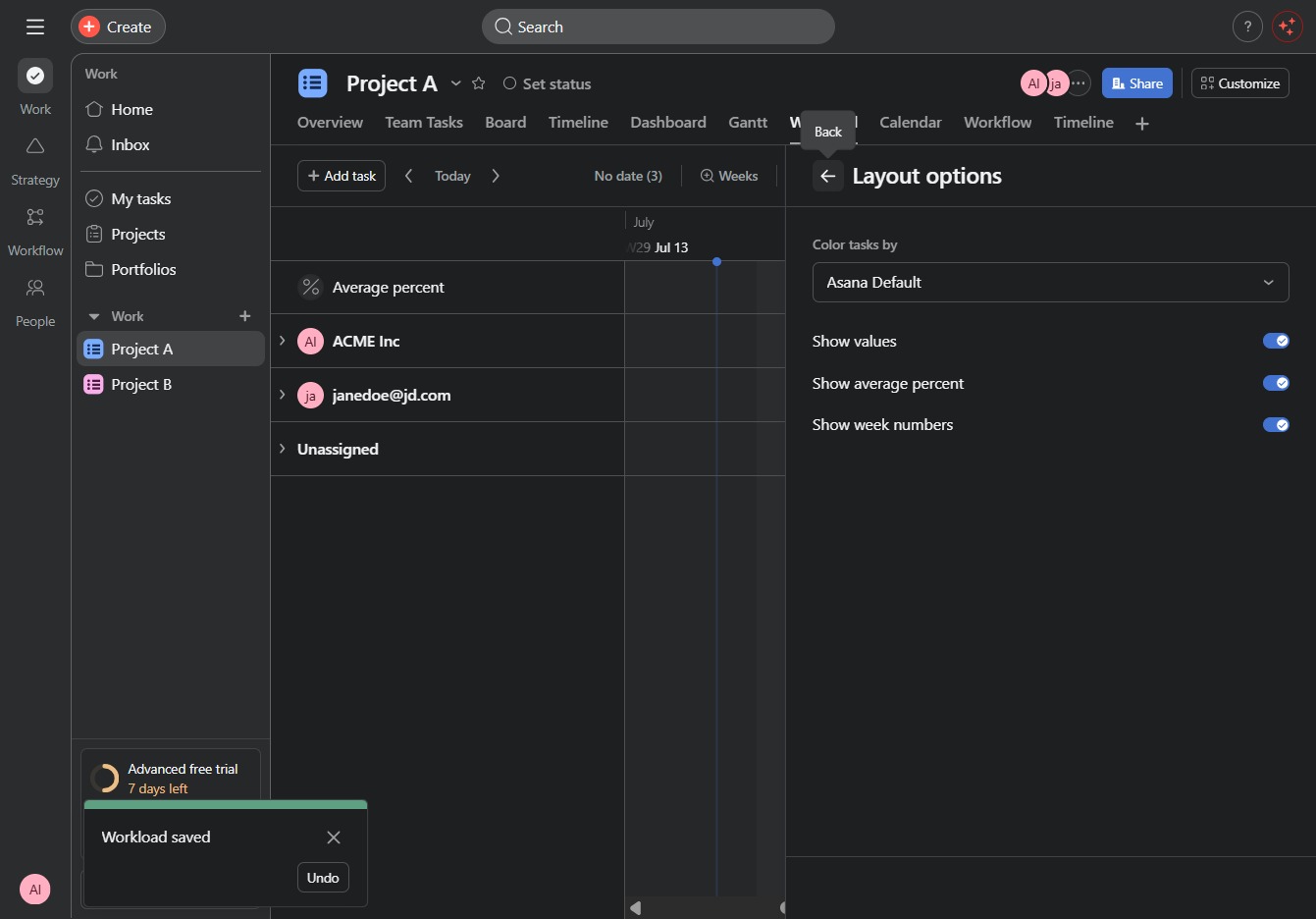Viewport: 1316px width, 919px height.
Task: Click Set status for Project A
Action: [x=547, y=83]
